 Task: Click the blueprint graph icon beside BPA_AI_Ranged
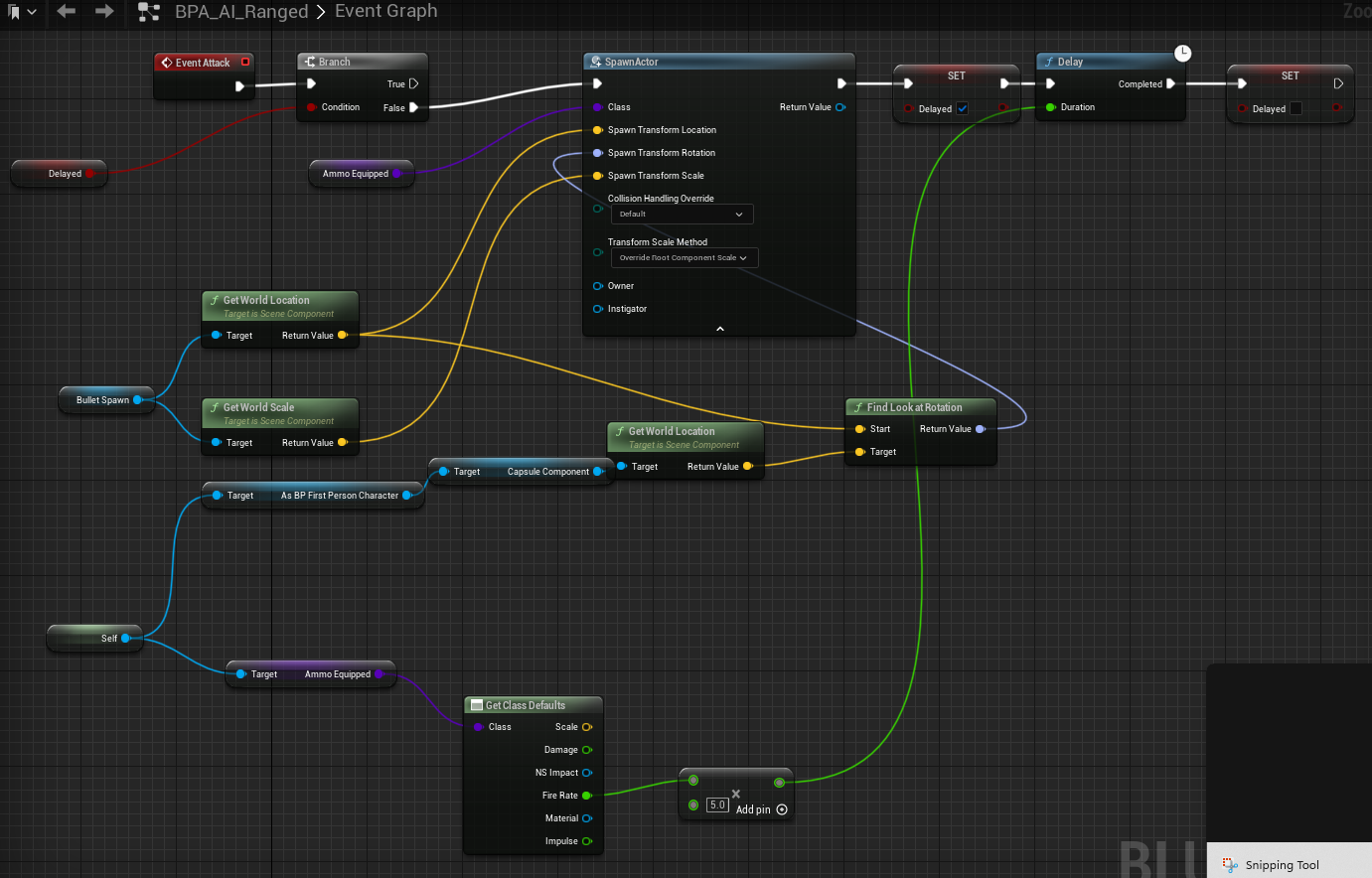pyautogui.click(x=149, y=12)
